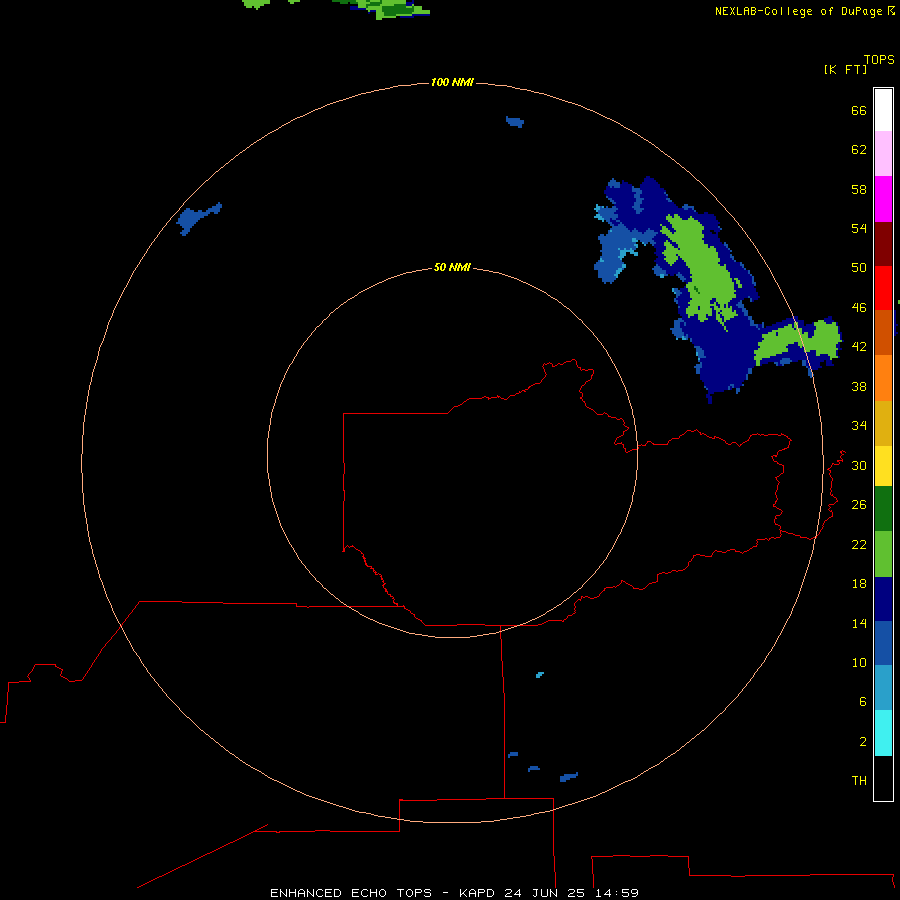Click the legend value 10
900x900 pixels.
pyautogui.click(x=859, y=662)
